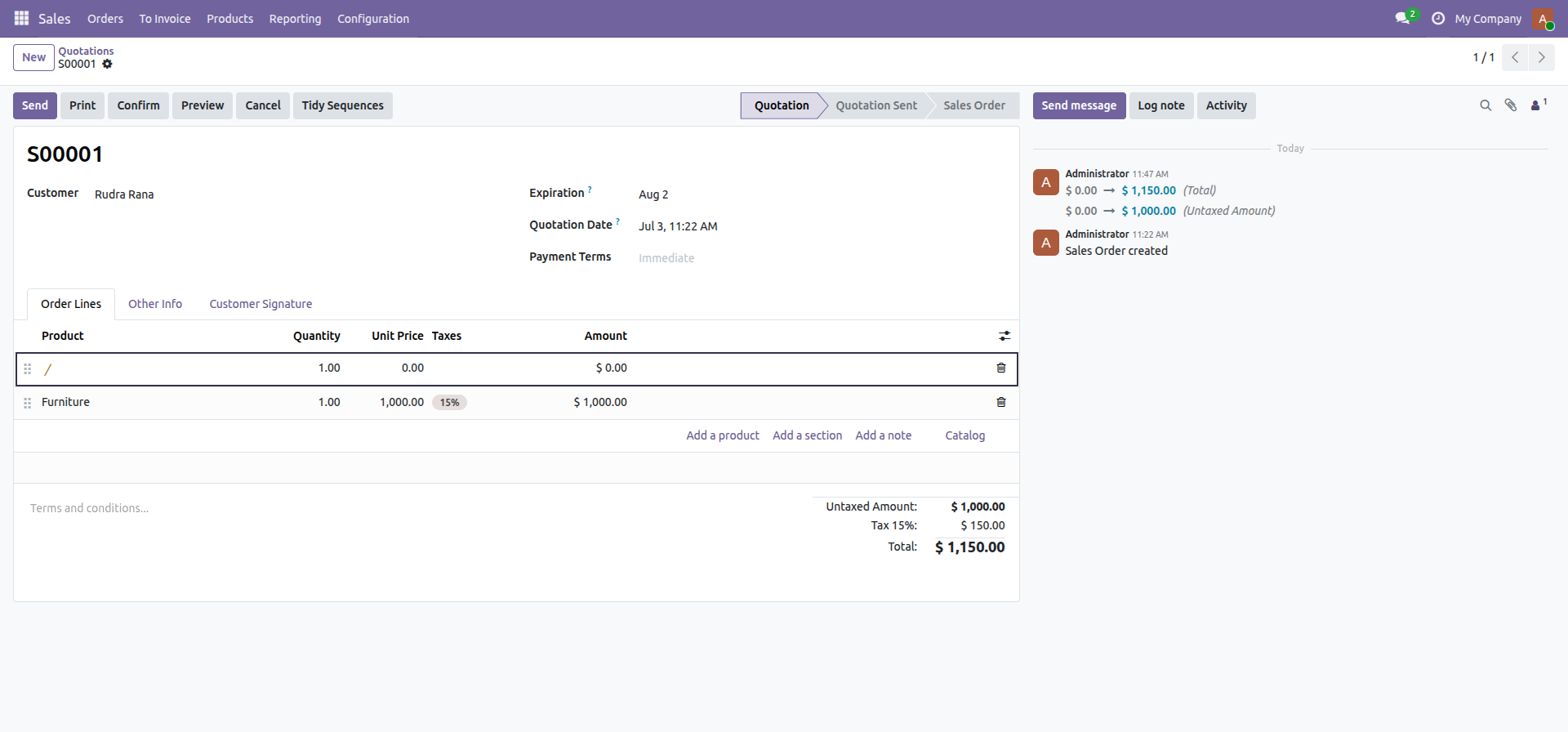Open optional columns settings icon
The image size is (1568, 732).
1004,336
